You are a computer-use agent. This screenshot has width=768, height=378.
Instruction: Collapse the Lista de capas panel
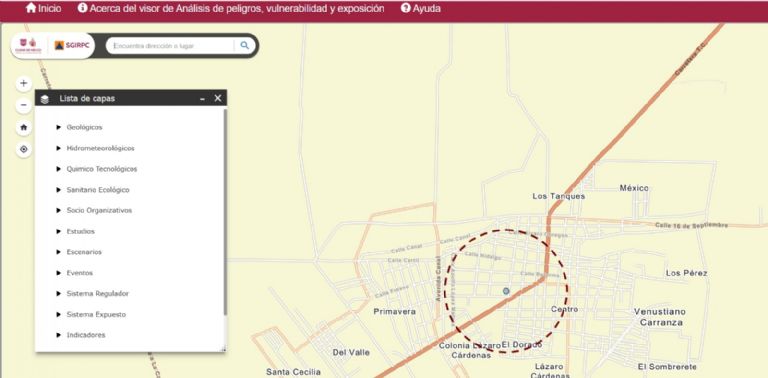click(202, 99)
